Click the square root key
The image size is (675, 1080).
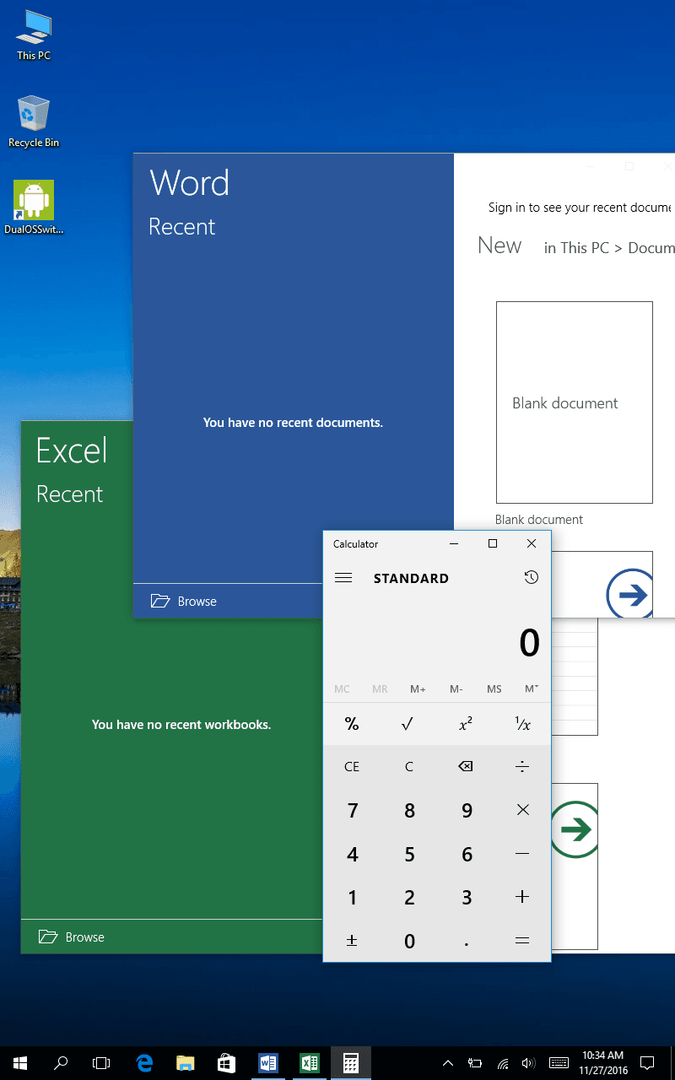click(408, 724)
